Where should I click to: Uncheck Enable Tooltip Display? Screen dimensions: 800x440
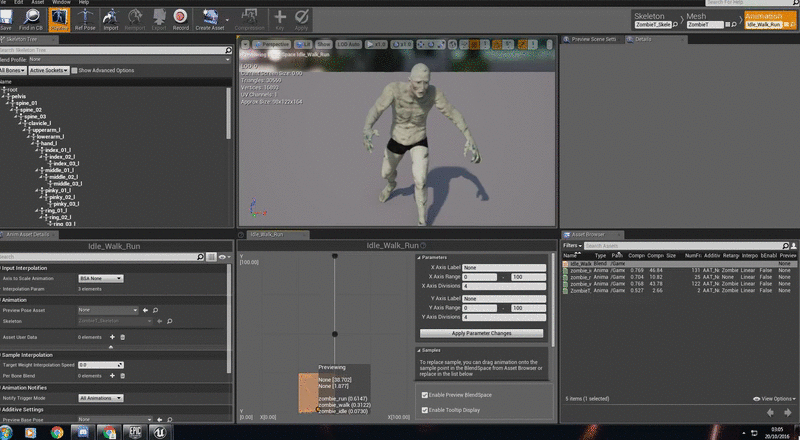(424, 411)
